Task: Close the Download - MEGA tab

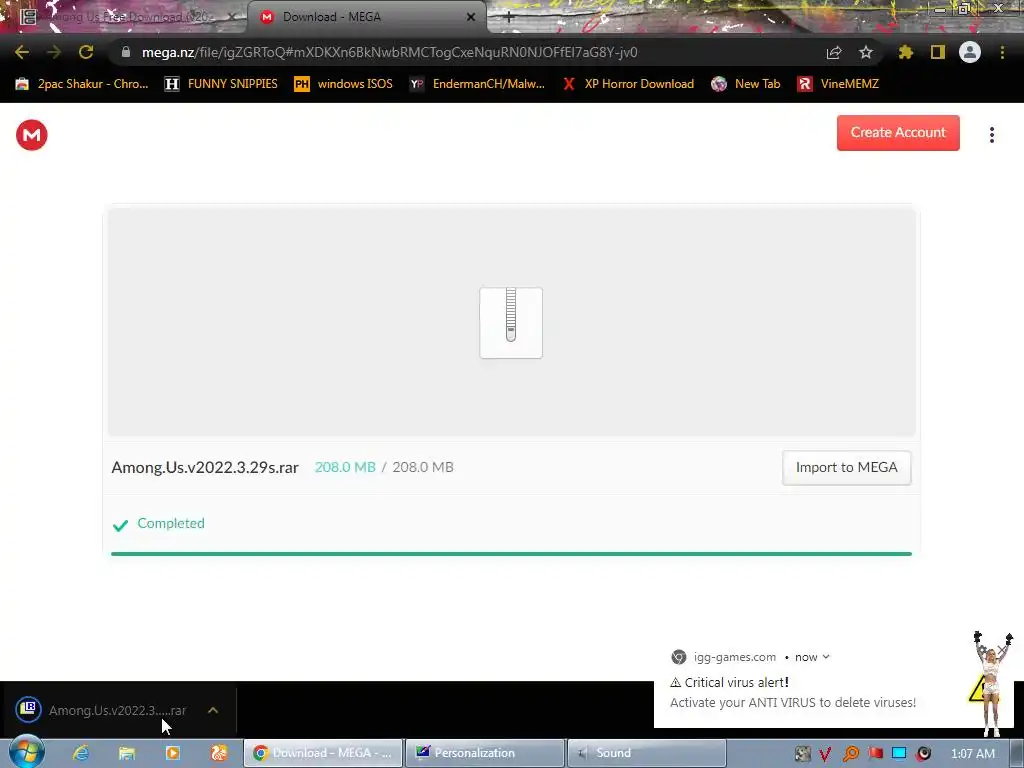Action: 471,17
